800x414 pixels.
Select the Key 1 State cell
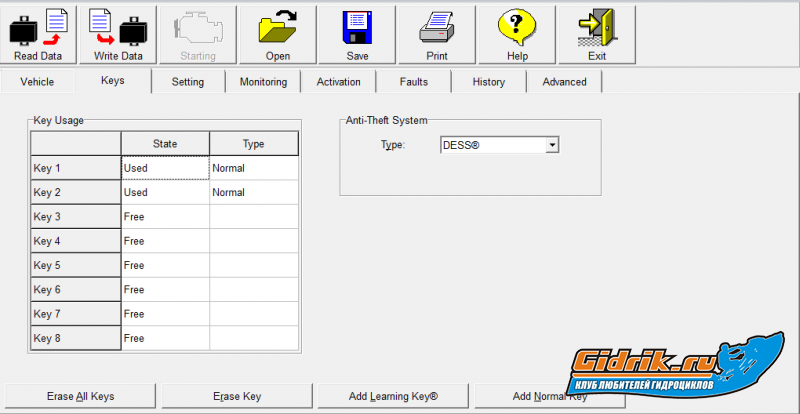point(165,168)
